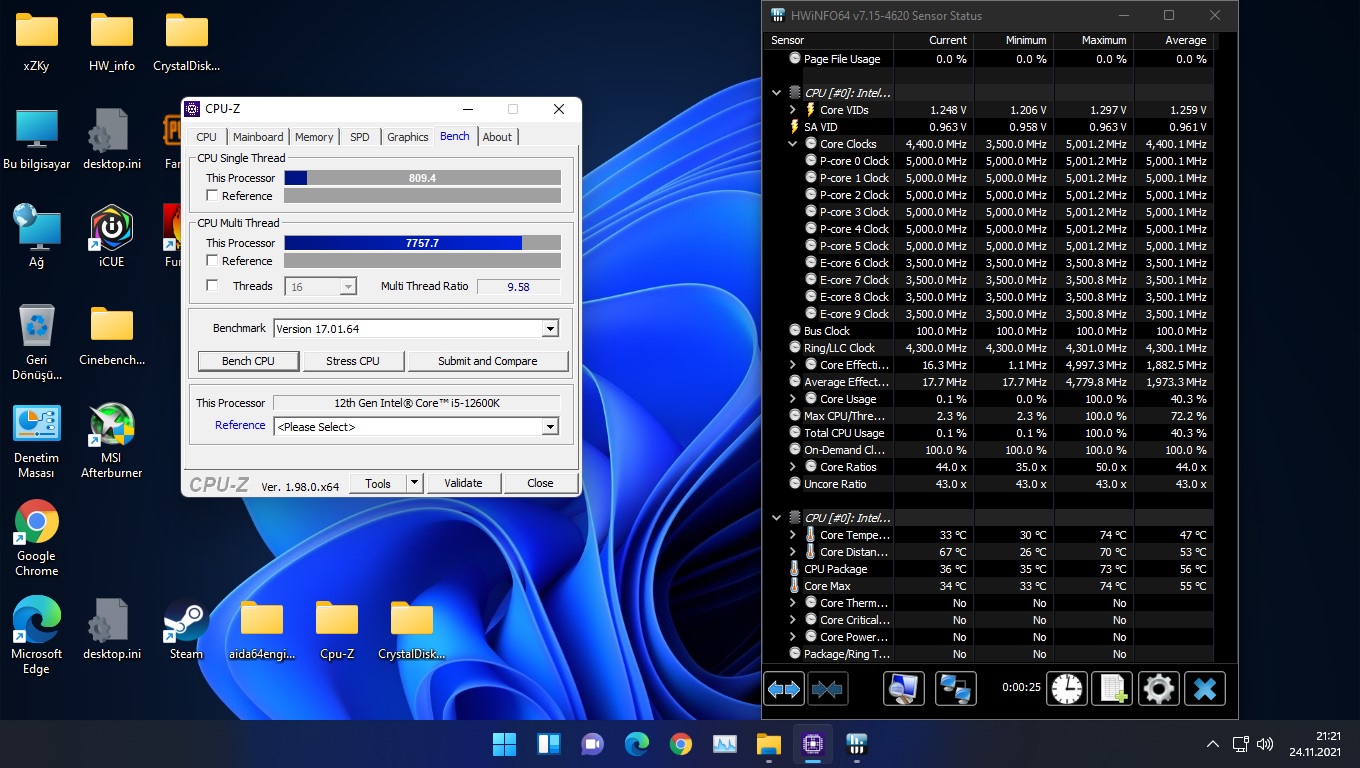1360x768 pixels.
Task: Select Uncore Ratio sensor row
Action: coord(987,484)
